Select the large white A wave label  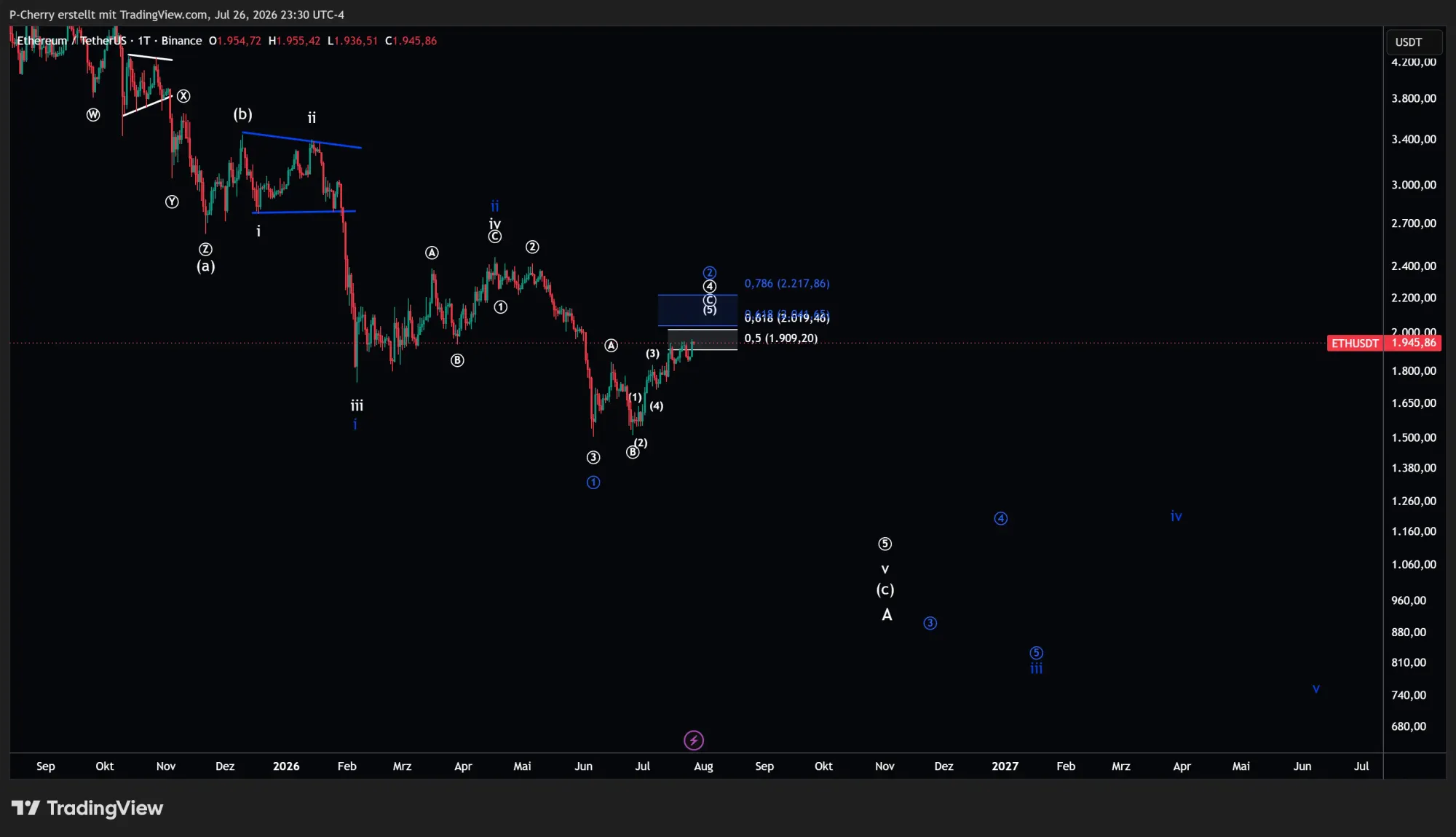coord(887,615)
